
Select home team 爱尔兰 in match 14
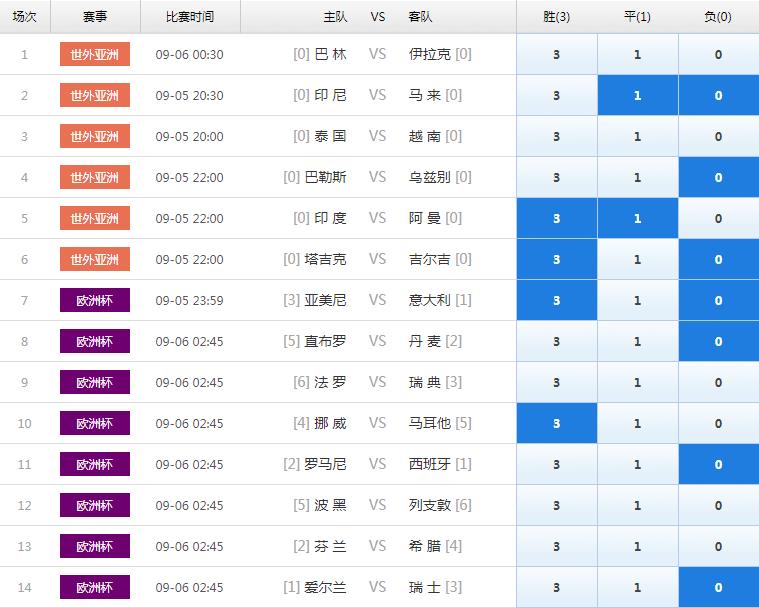[x=325, y=587]
